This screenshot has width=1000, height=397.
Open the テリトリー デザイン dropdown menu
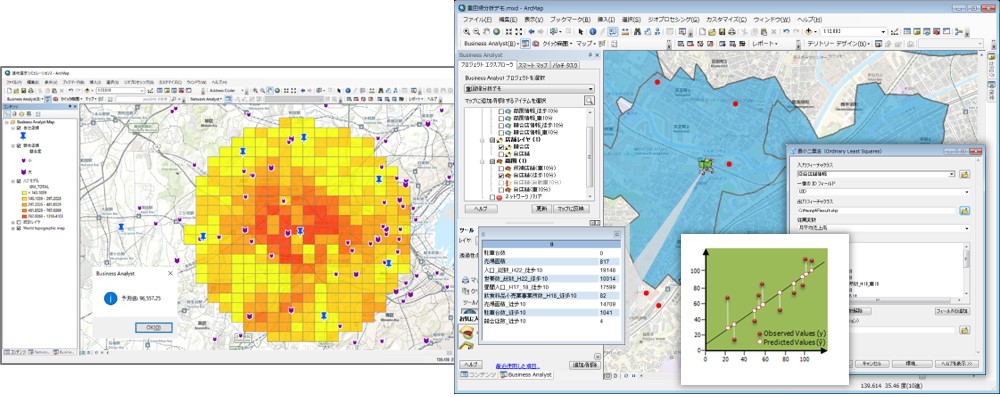click(x=838, y=43)
